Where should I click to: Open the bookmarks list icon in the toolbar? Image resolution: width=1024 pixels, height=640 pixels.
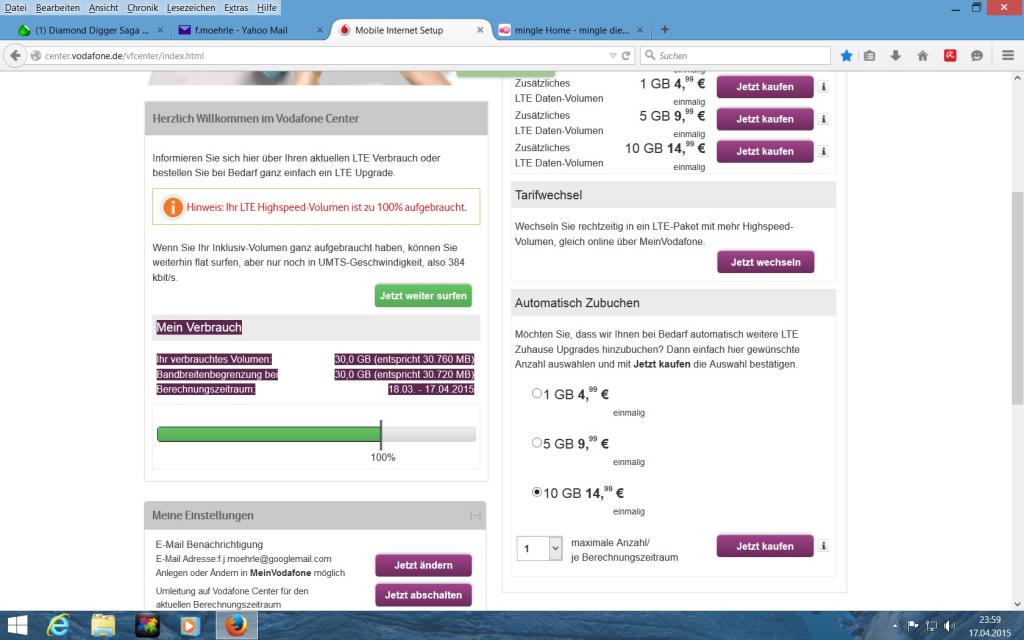pyautogui.click(x=869, y=56)
